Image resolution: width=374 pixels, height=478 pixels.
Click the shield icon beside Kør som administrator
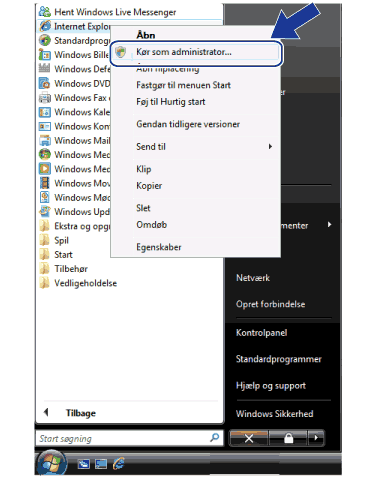[x=120, y=52]
